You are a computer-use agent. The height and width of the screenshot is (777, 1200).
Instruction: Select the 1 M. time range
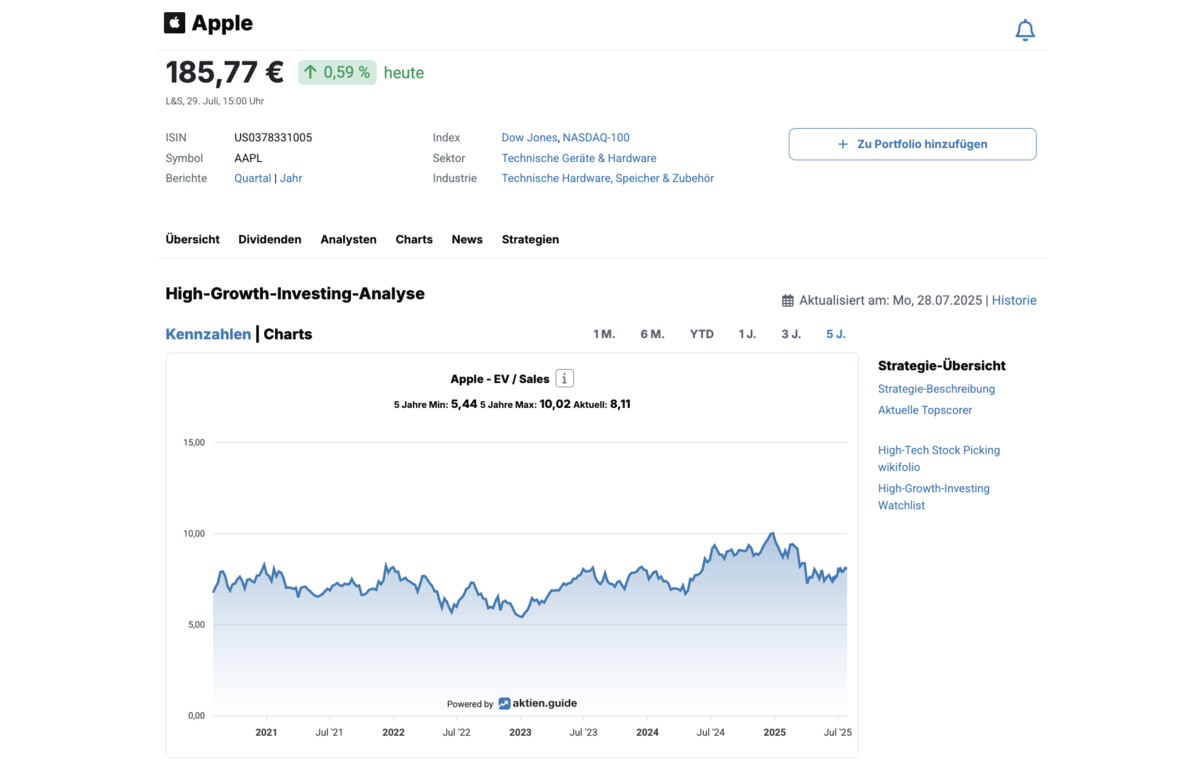click(x=604, y=334)
